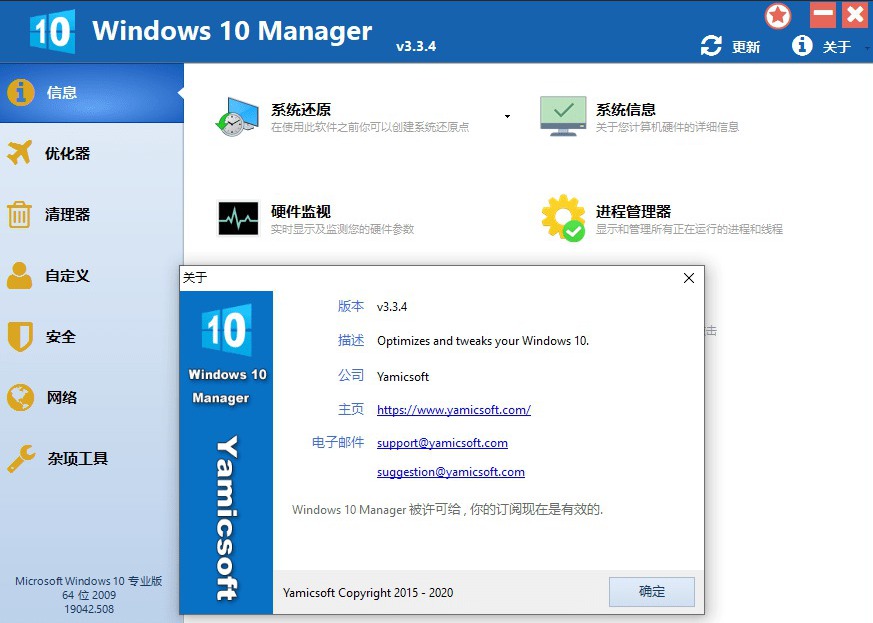
Task: Click the 硬件监视 pulse graph icon
Action: point(238,219)
